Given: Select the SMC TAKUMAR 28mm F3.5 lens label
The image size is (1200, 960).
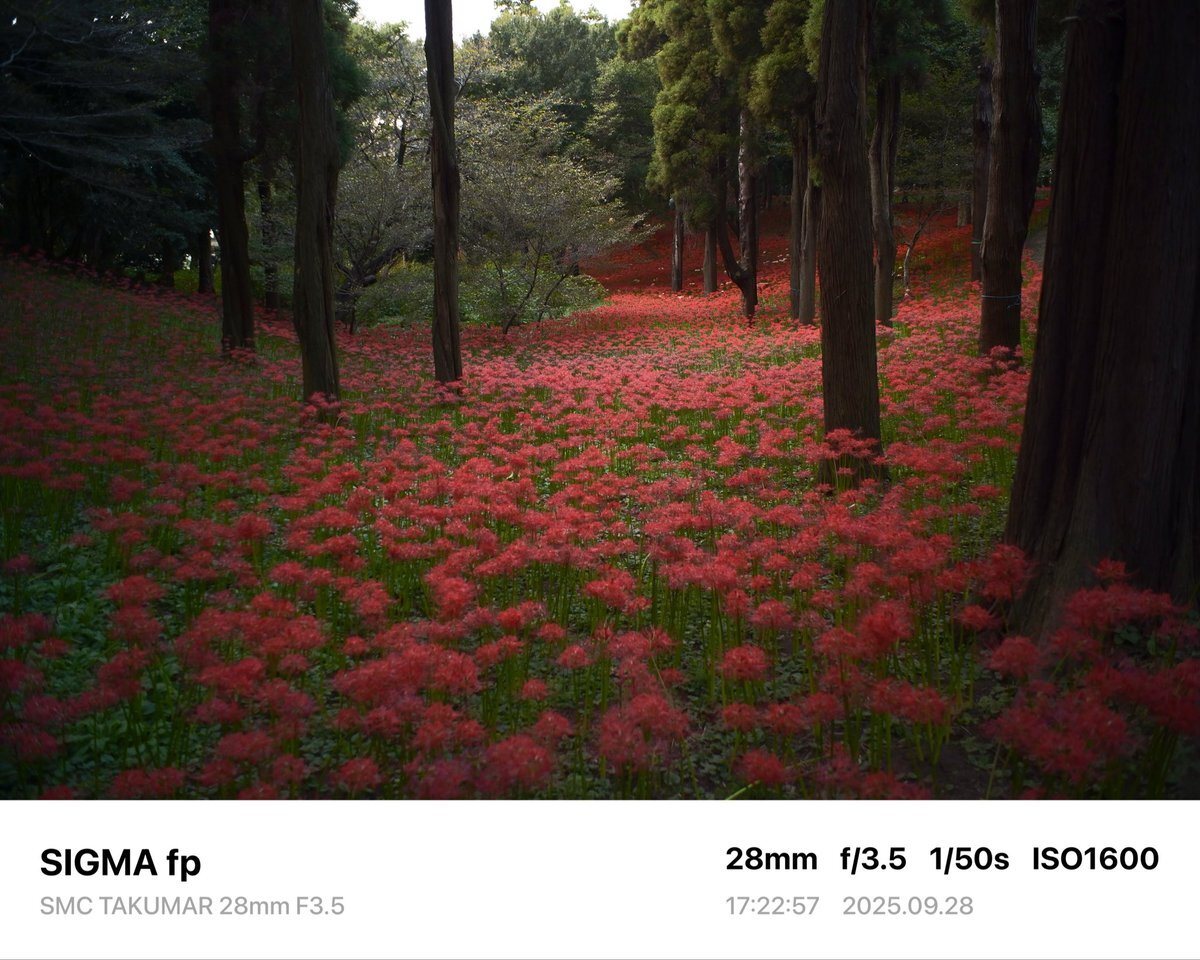Looking at the screenshot, I should pyautogui.click(x=192, y=907).
